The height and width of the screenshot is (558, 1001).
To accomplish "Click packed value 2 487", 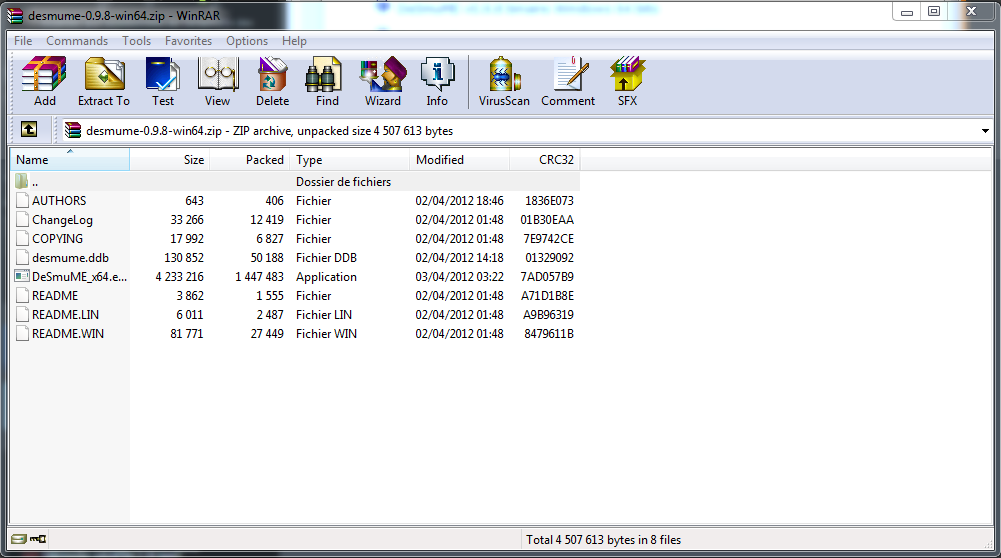I will pos(270,315).
